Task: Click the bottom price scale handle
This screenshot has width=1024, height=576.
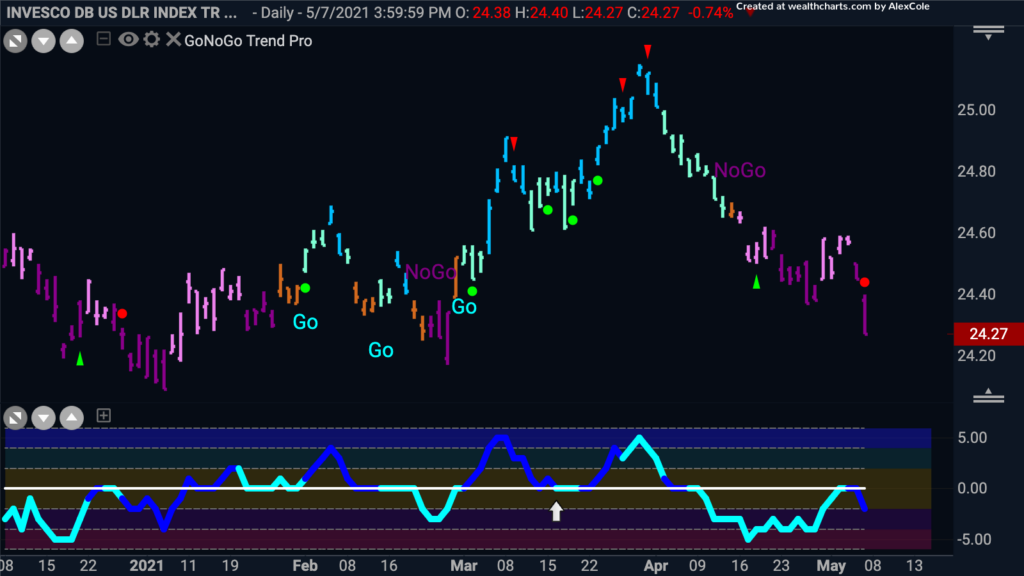Action: [x=988, y=396]
